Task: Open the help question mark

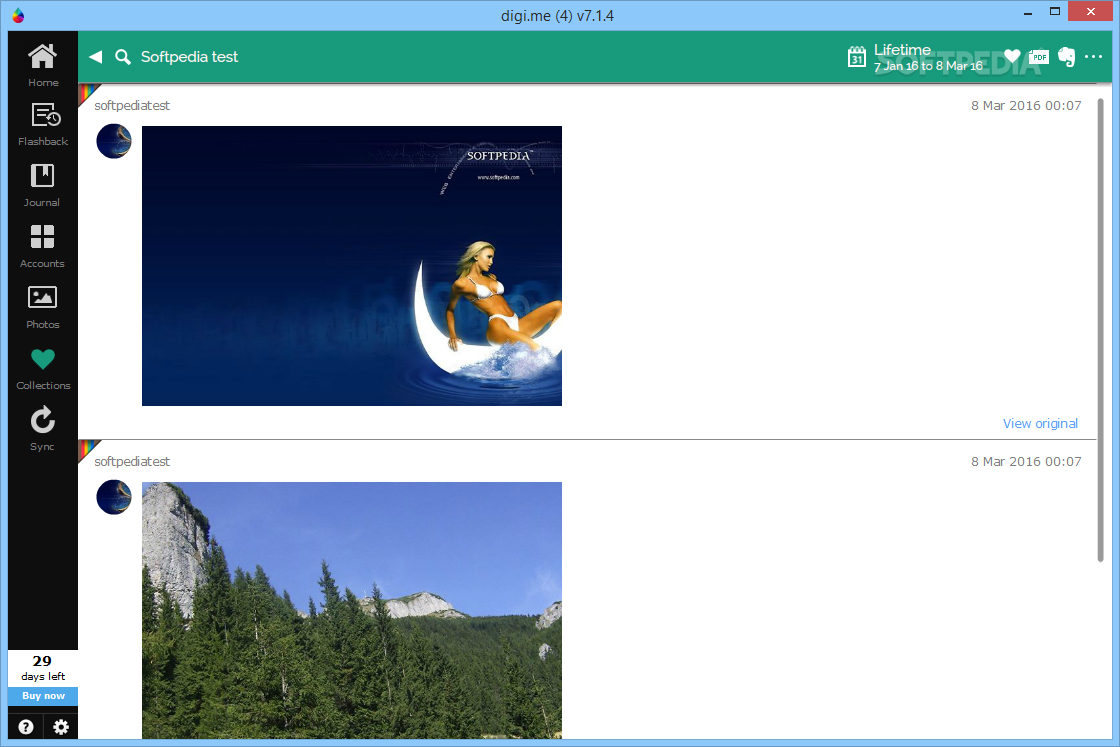Action: click(x=26, y=727)
